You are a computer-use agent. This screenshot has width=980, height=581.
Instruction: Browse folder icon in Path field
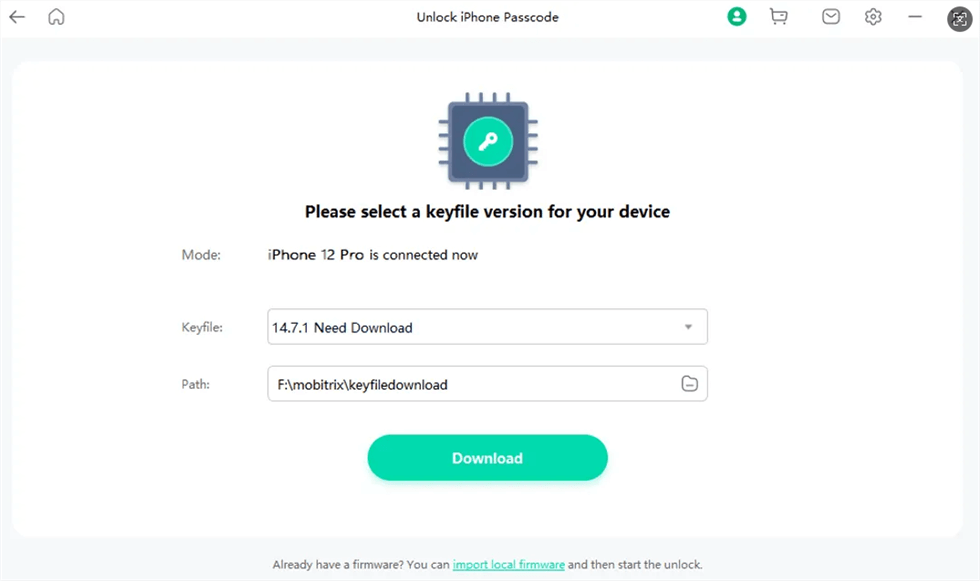point(689,384)
